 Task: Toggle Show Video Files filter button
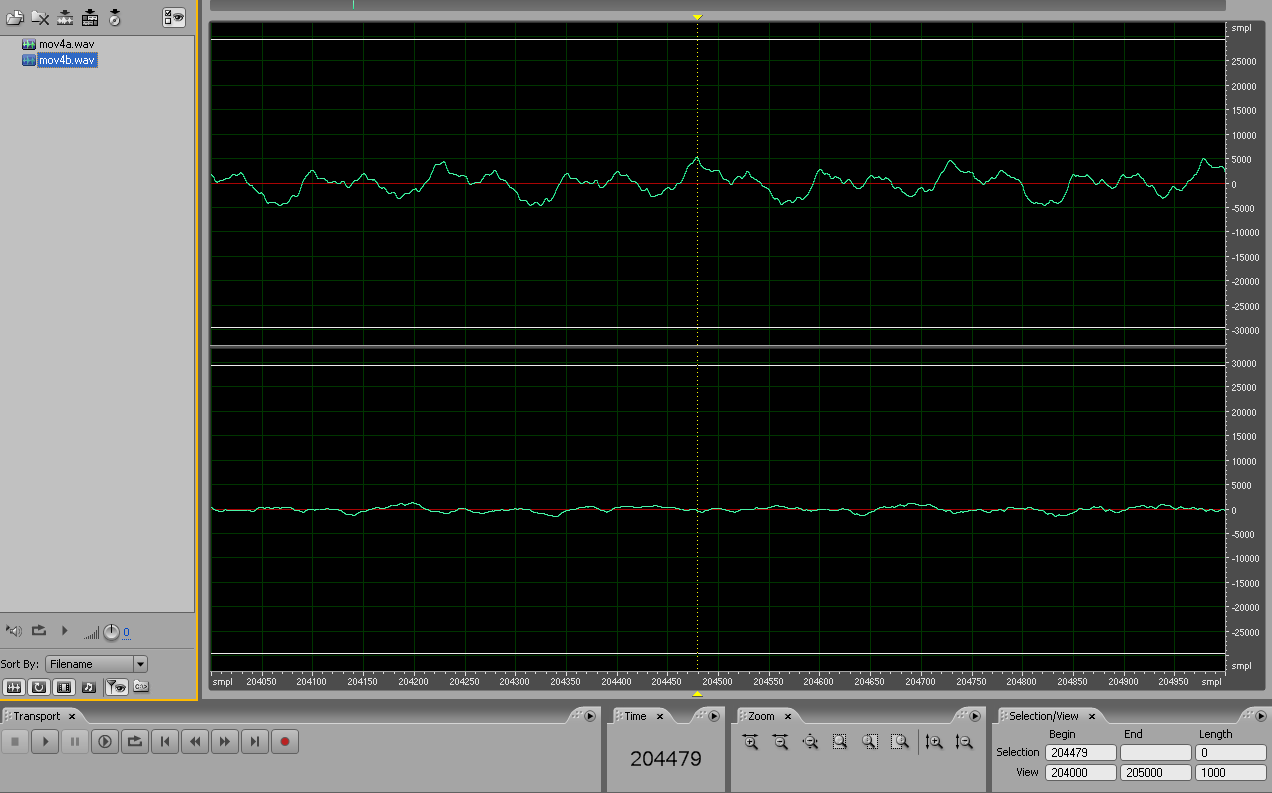[64, 687]
